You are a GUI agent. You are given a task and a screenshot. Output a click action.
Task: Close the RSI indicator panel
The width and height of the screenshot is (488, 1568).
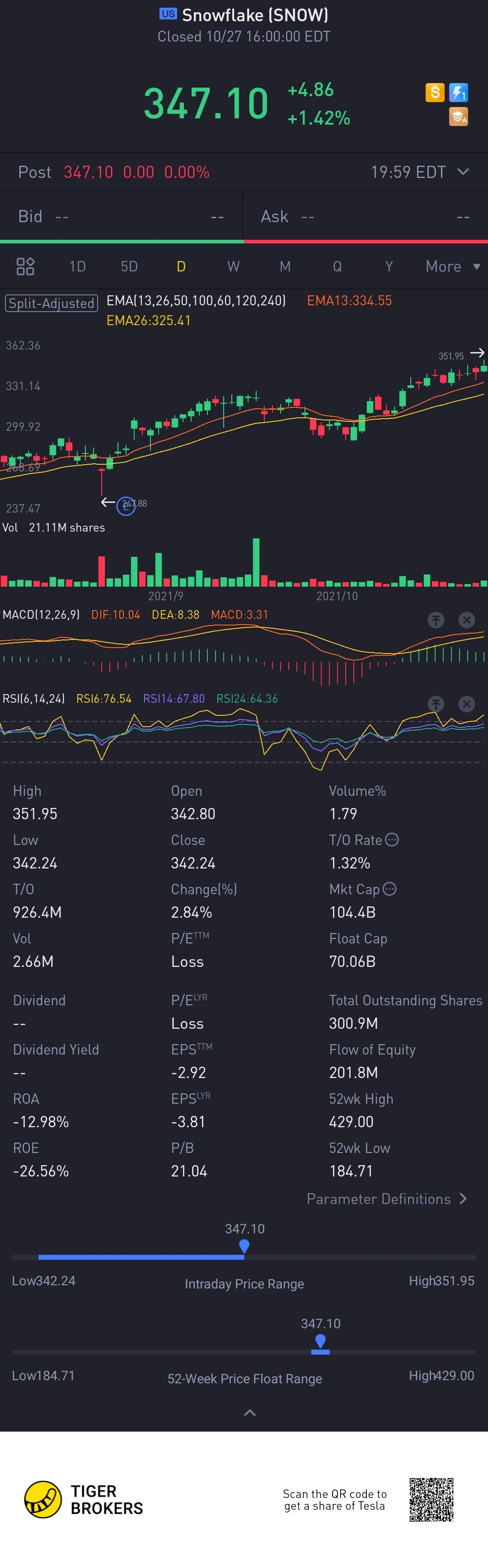[x=466, y=704]
